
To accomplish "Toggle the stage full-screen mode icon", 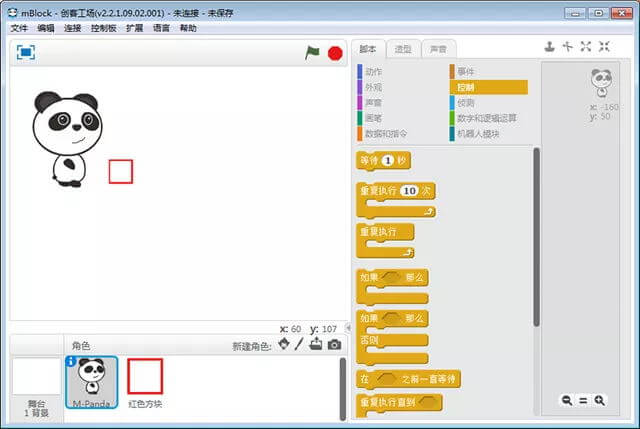I will point(26,52).
